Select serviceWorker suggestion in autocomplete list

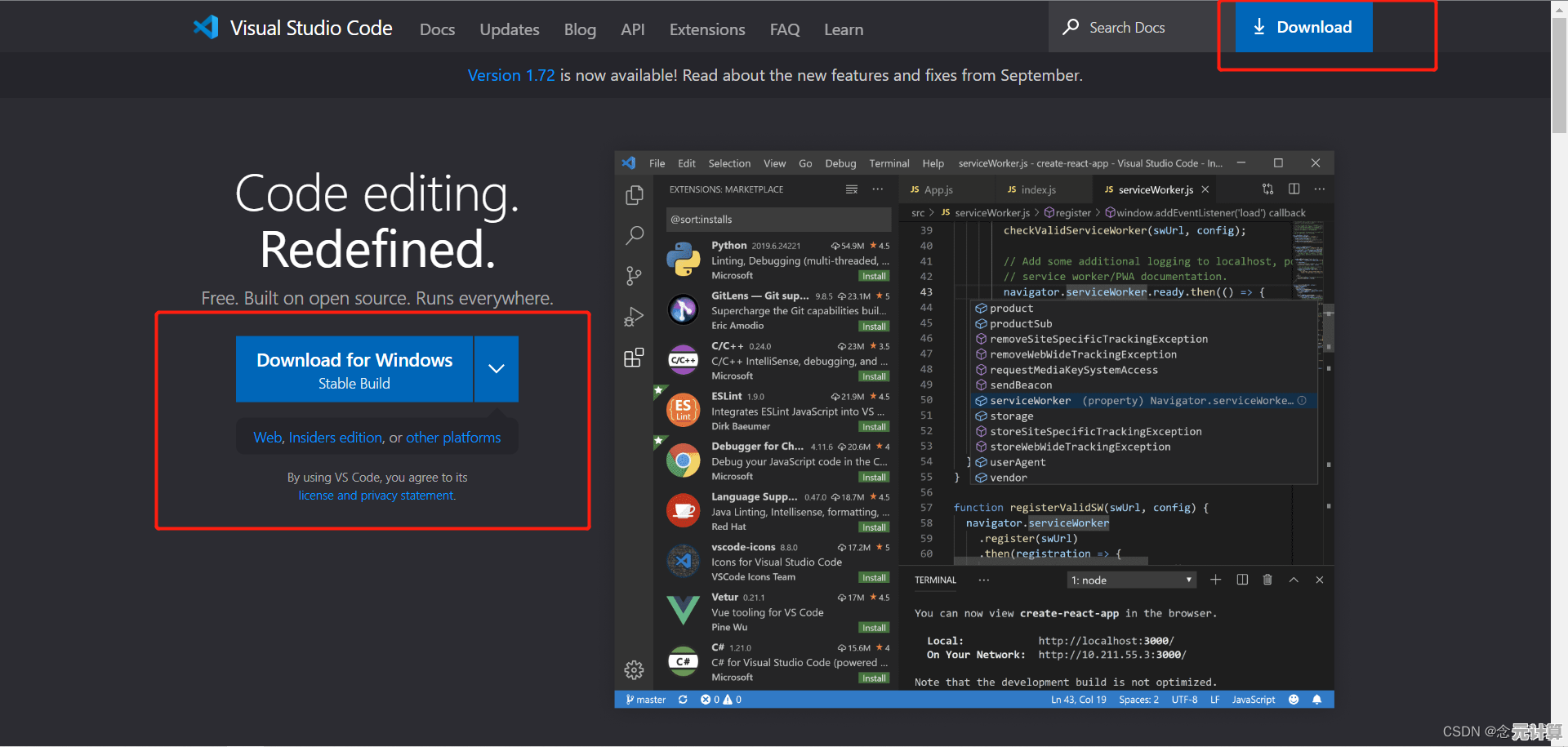point(1143,401)
